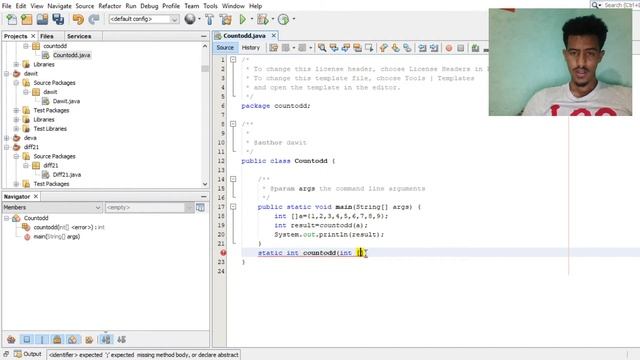640x360 pixels.
Task: Switch to the Files tab
Action: (x=47, y=36)
